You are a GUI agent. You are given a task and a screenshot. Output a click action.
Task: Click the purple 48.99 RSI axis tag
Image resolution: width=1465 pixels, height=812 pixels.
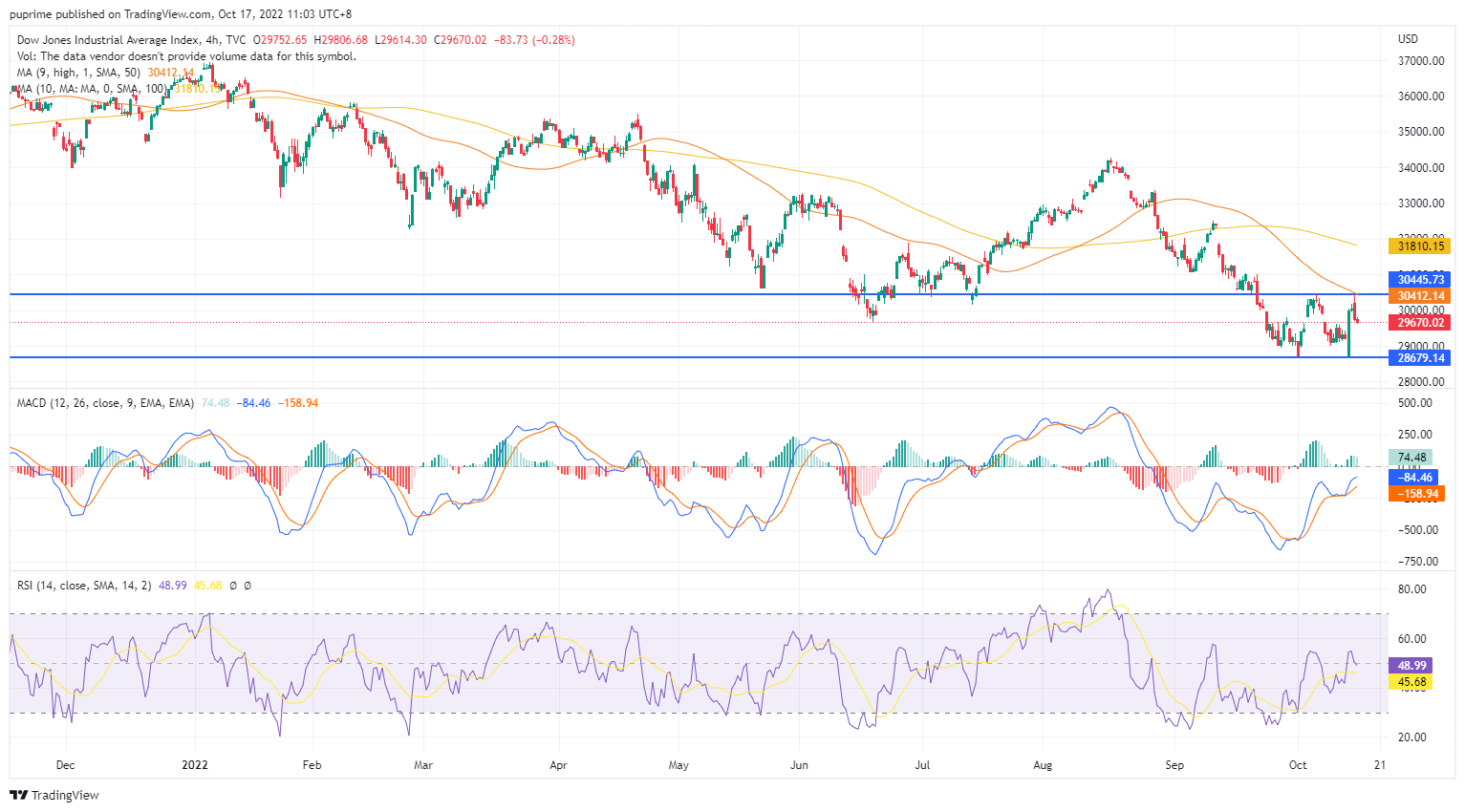(x=1411, y=666)
